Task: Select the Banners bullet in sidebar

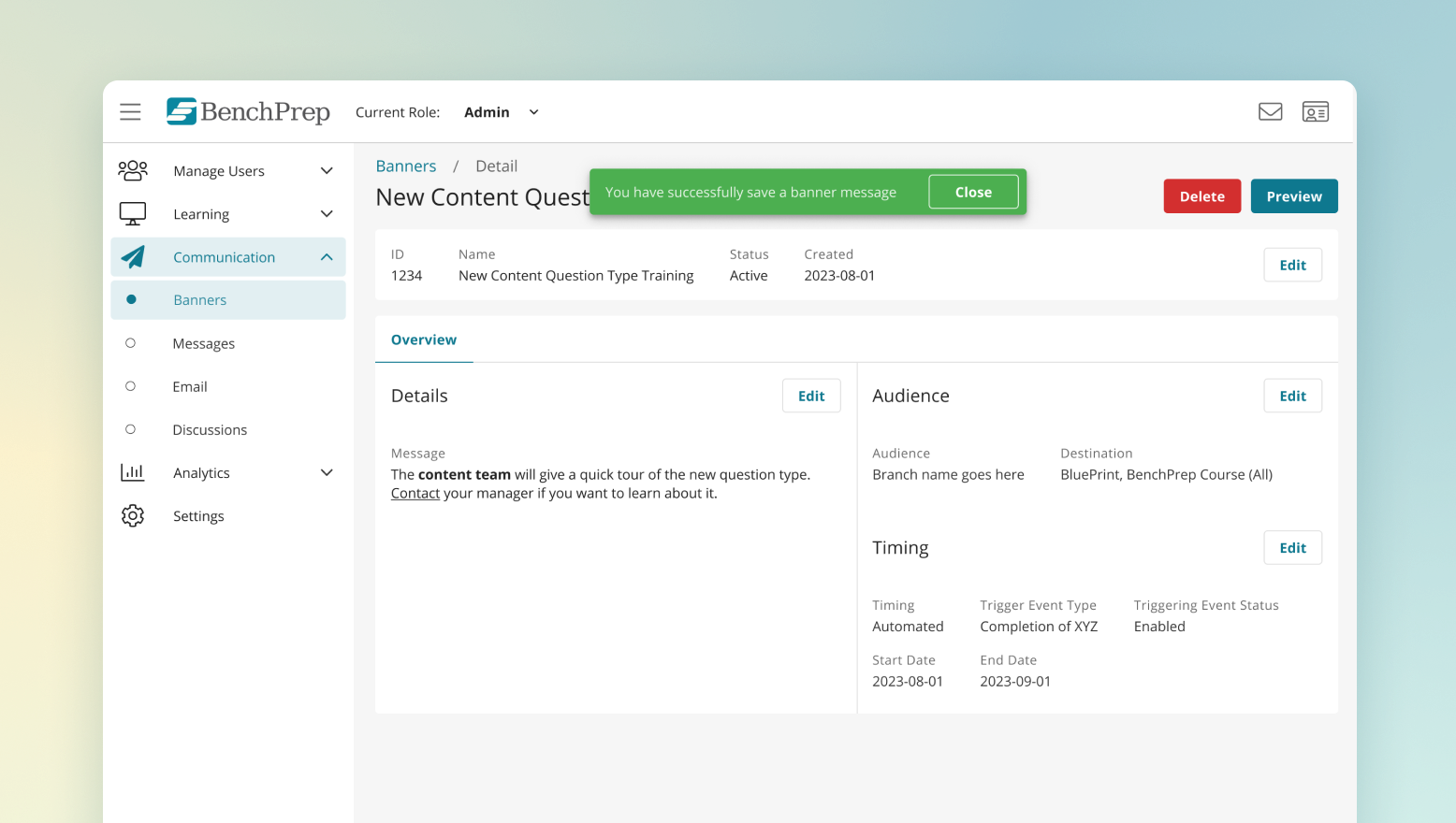Action: click(x=131, y=299)
